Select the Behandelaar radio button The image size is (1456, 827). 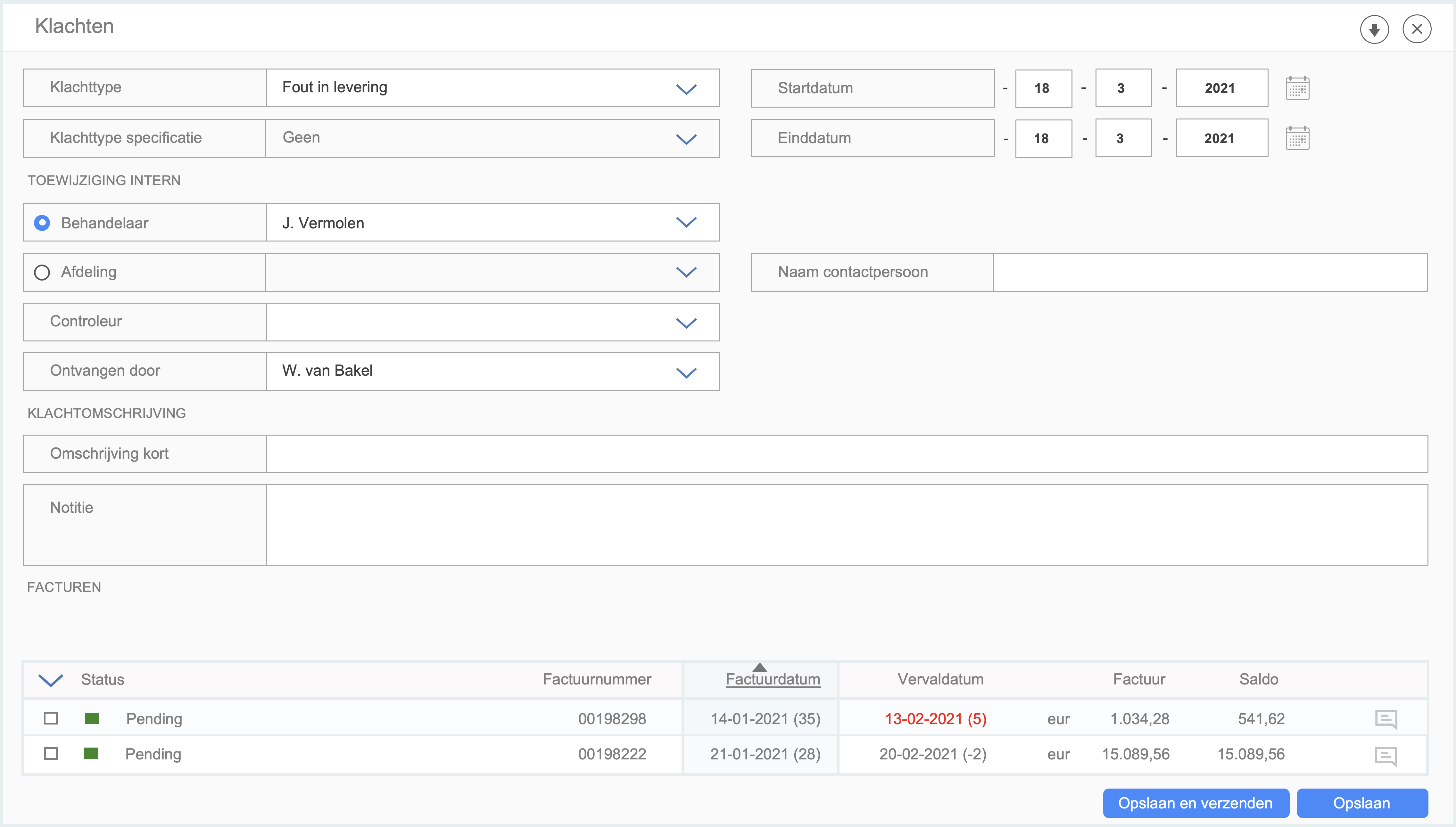42,223
